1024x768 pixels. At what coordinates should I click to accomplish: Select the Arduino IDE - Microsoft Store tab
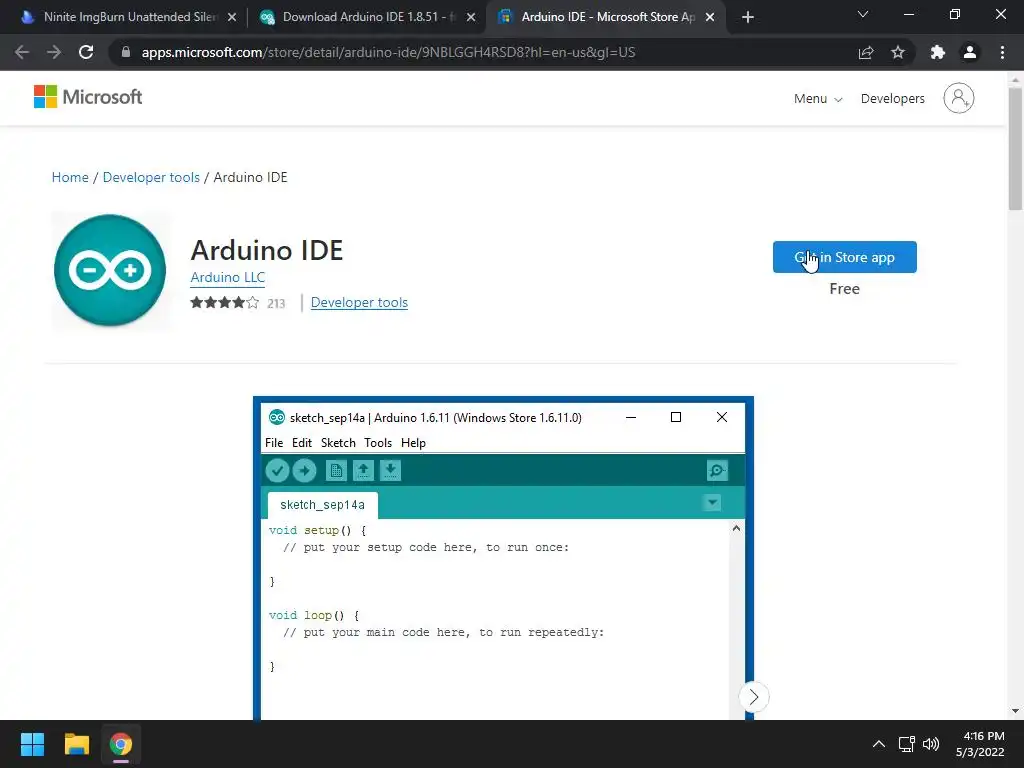point(605,17)
